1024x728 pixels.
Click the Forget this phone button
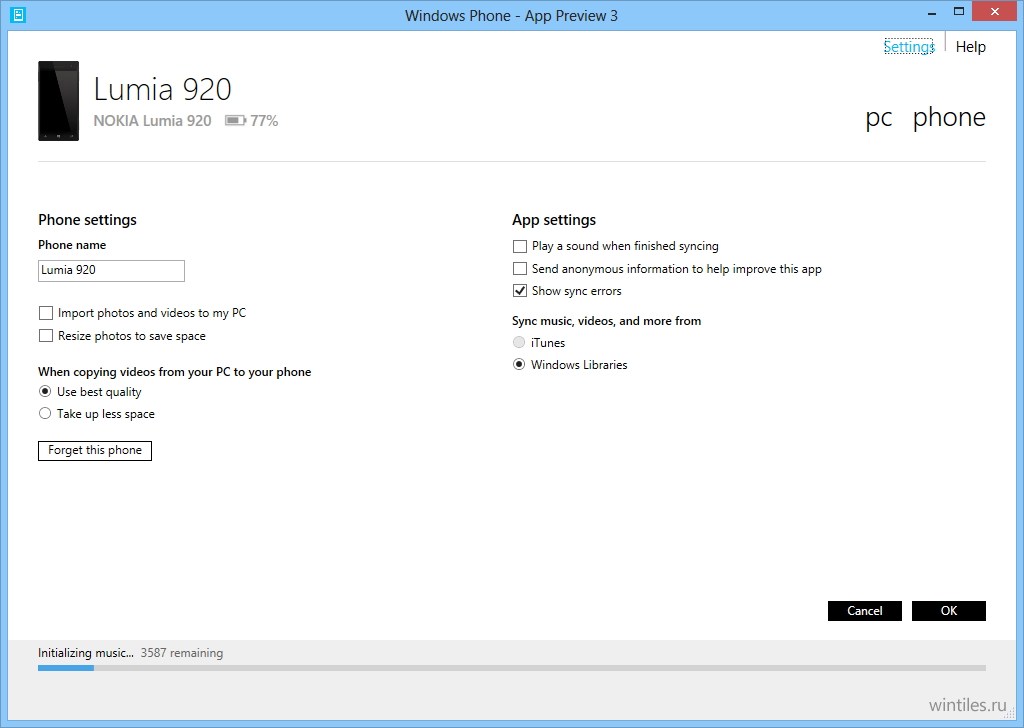[95, 451]
